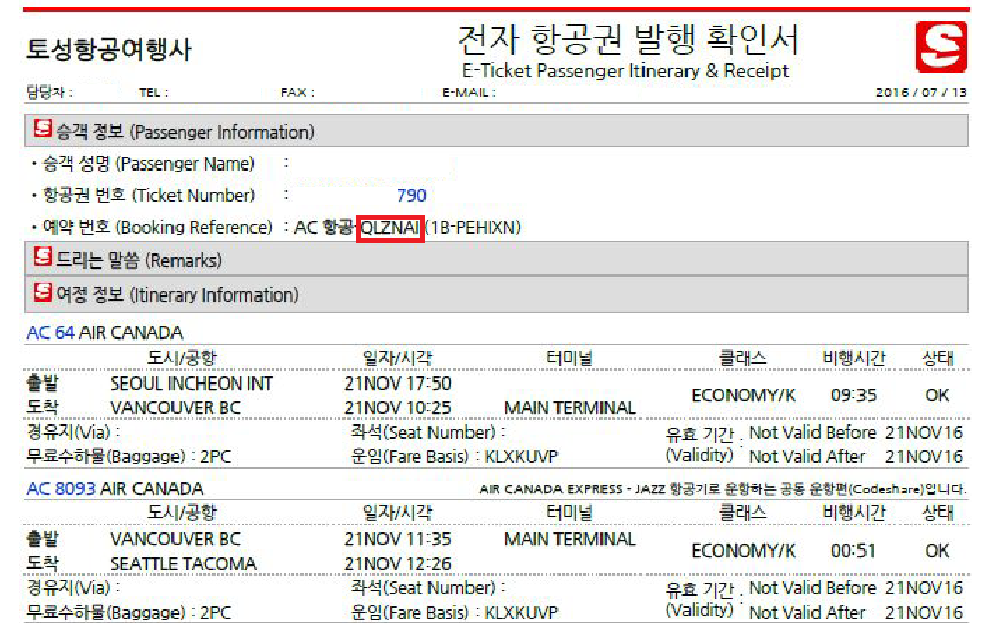
Task: Click the Seat Number label under AC 64
Action: pos(428,432)
